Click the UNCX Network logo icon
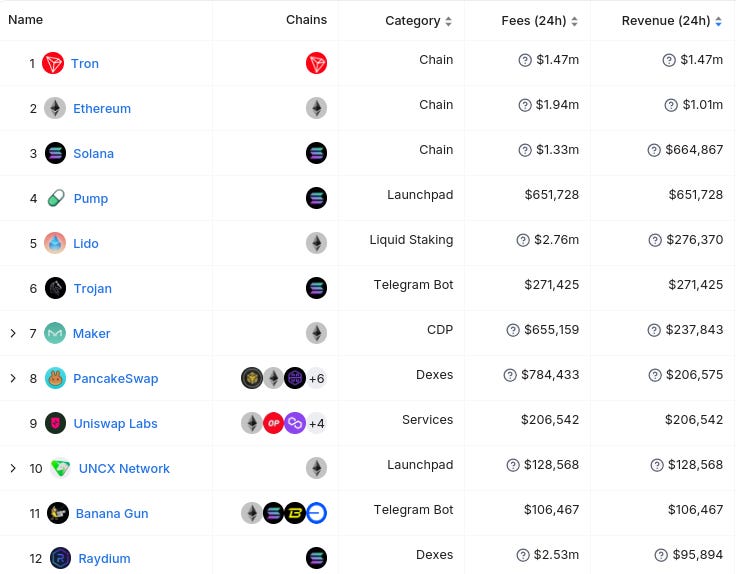 click(61, 468)
